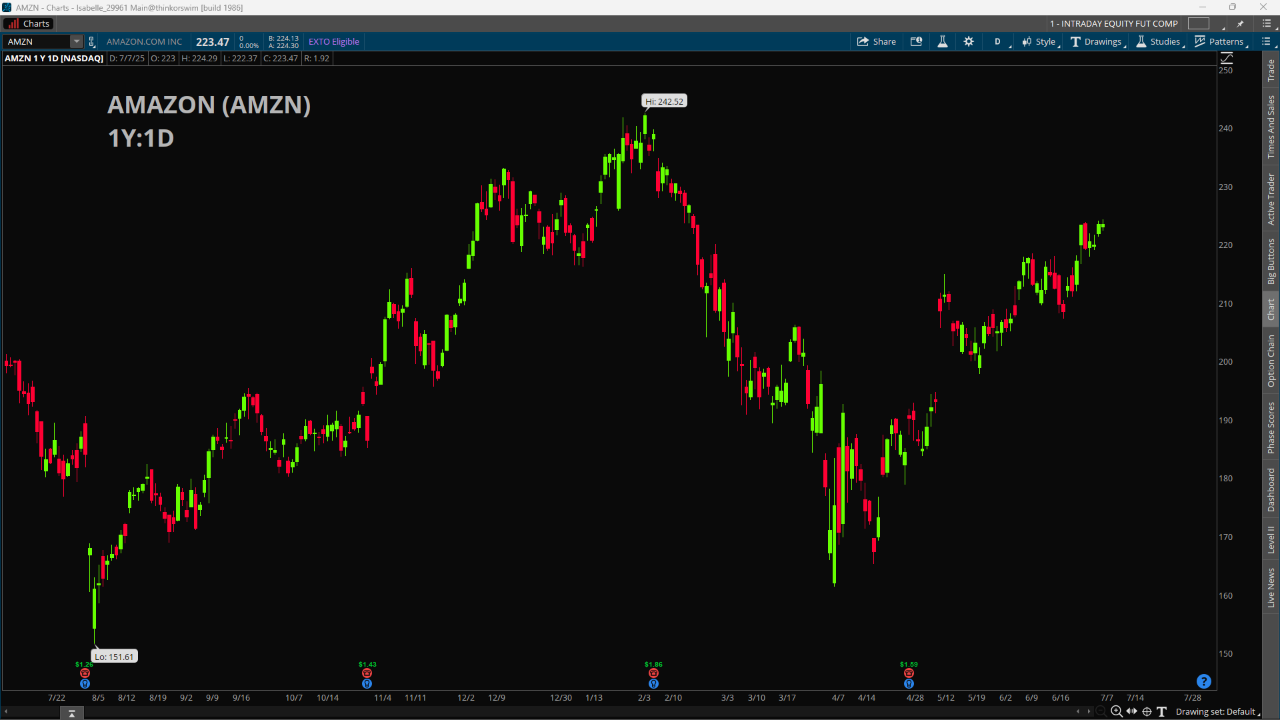Switch to the Option Chain side tab
The width and height of the screenshot is (1280, 720).
[1271, 361]
